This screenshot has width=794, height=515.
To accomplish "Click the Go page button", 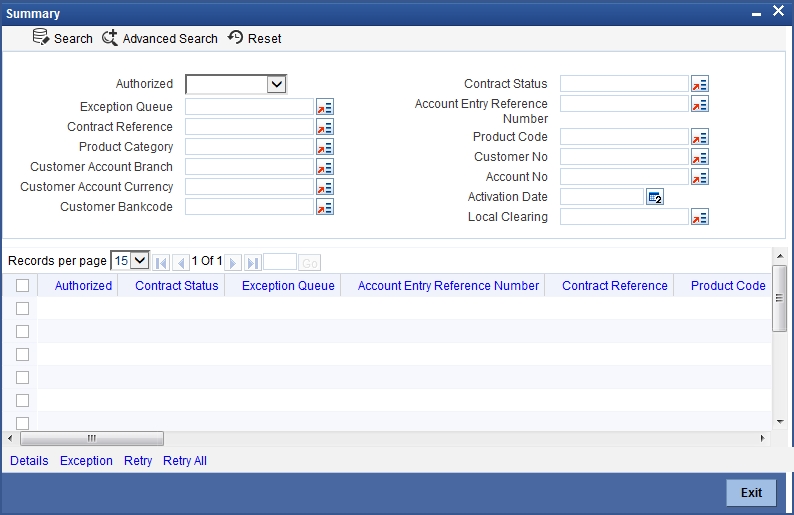I will 309,263.
